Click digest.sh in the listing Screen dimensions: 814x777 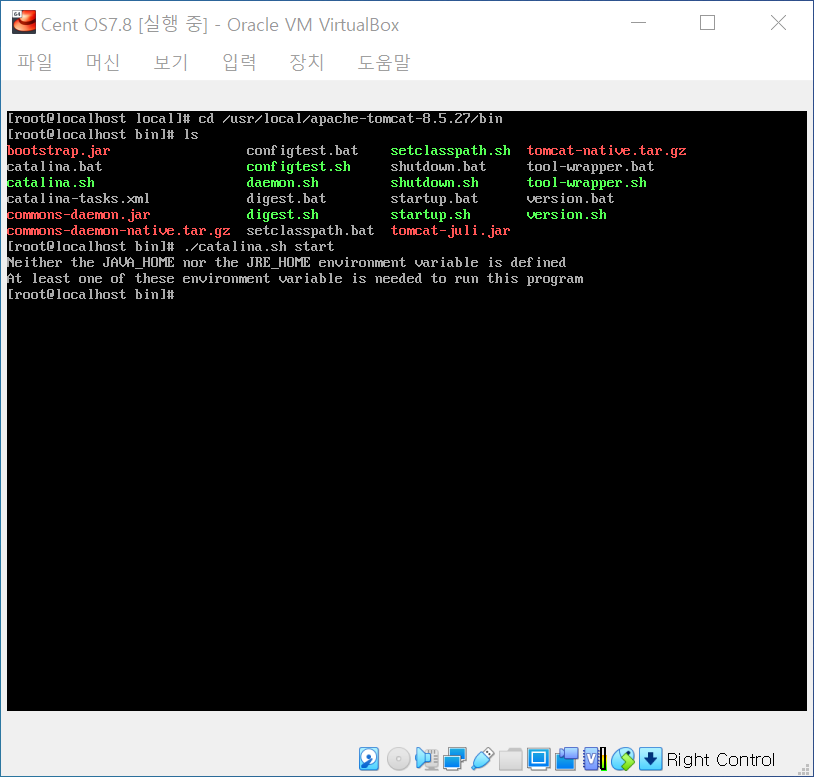[282, 215]
